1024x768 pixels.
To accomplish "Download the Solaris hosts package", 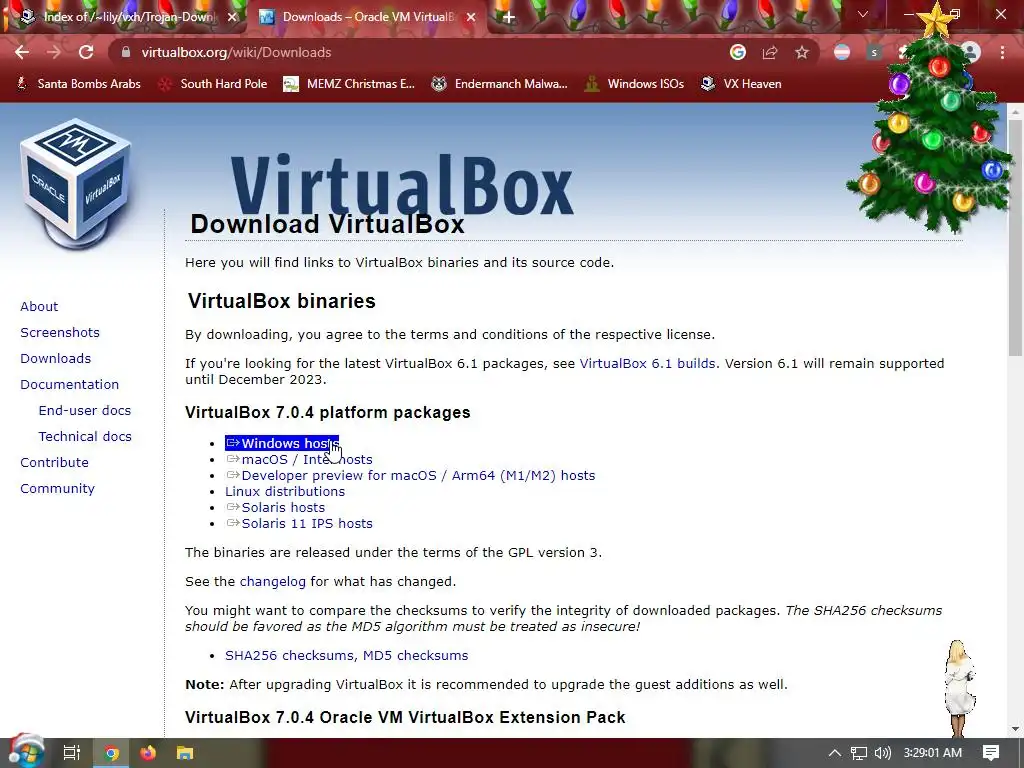I will pos(276,507).
